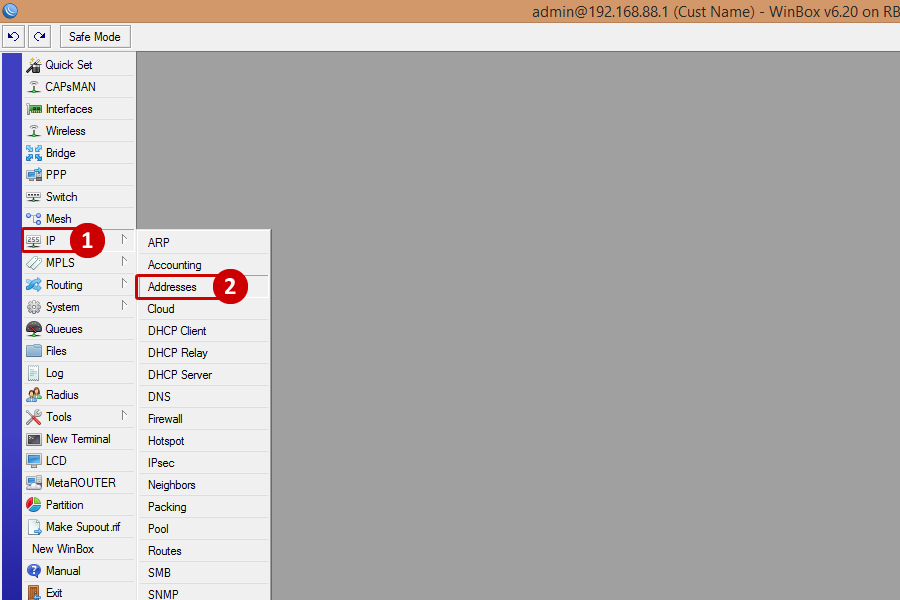The image size is (900, 600).
Task: Select DHCP Relay entry
Action: [x=204, y=353]
